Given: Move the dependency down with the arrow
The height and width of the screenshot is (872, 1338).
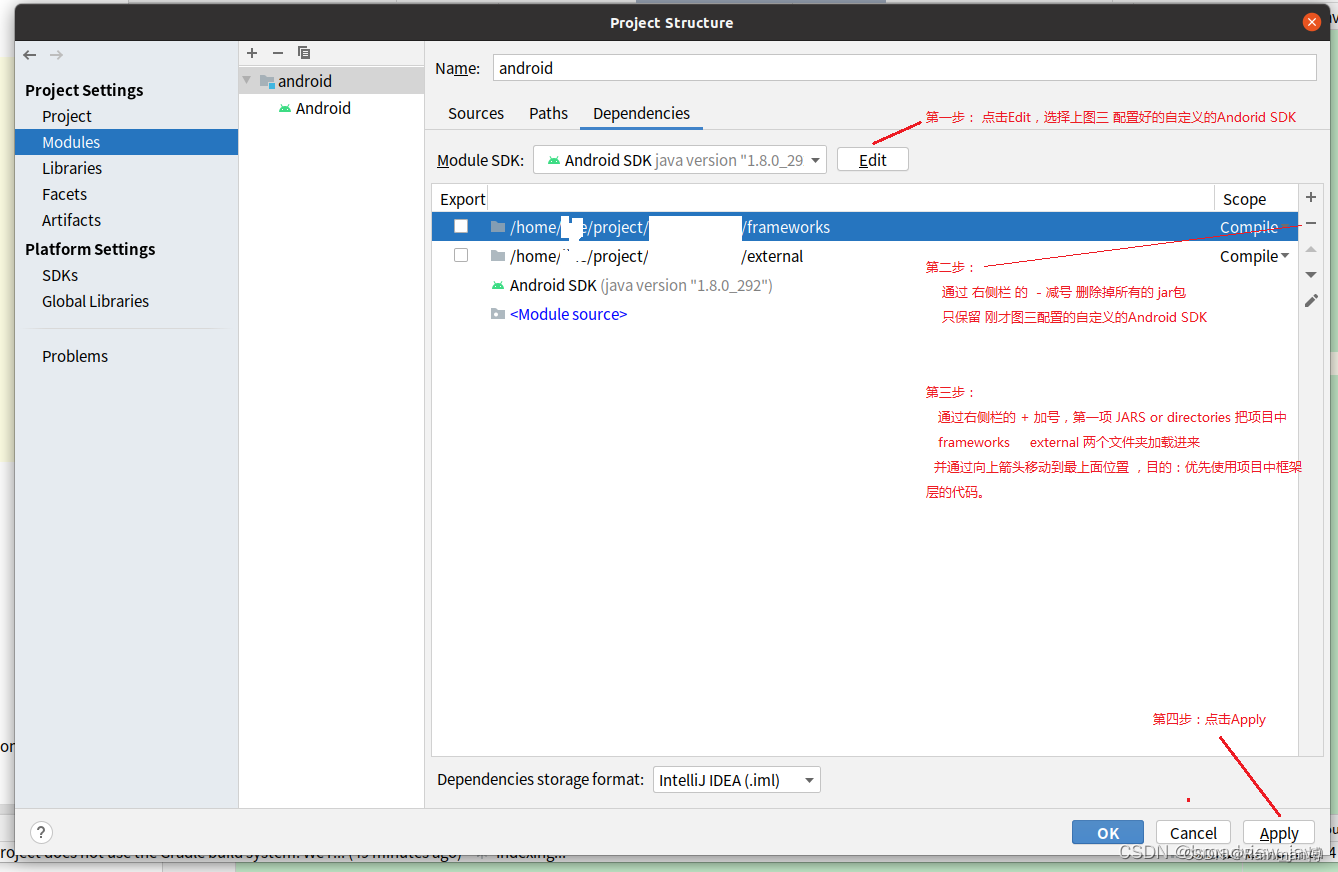Looking at the screenshot, I should [1311, 275].
